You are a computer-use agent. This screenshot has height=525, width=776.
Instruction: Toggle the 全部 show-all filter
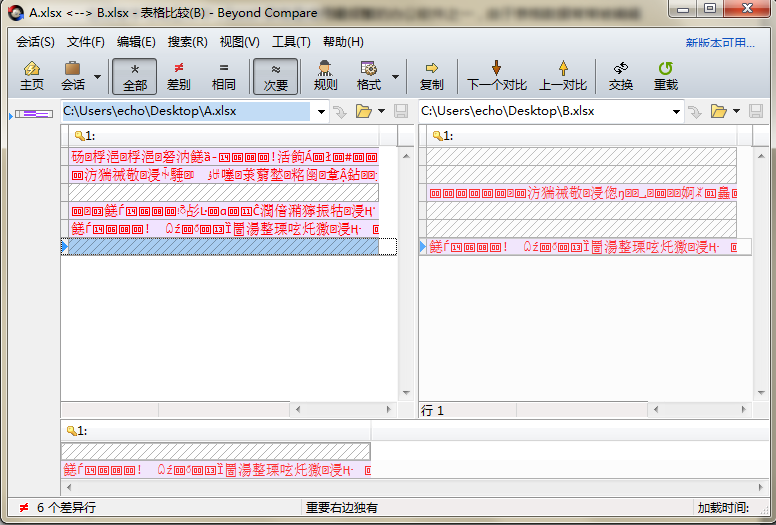tap(135, 76)
